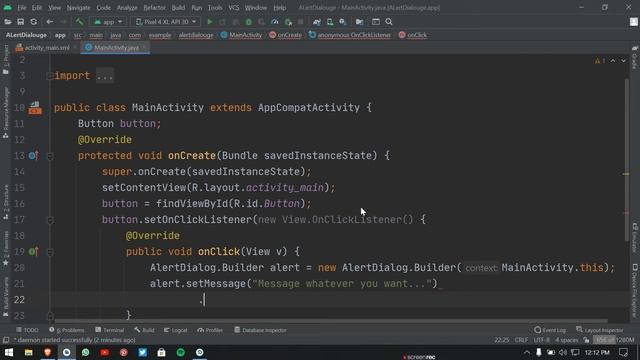
Task: Click the onCreate override gutter icon on line 13
Action: coord(34,156)
